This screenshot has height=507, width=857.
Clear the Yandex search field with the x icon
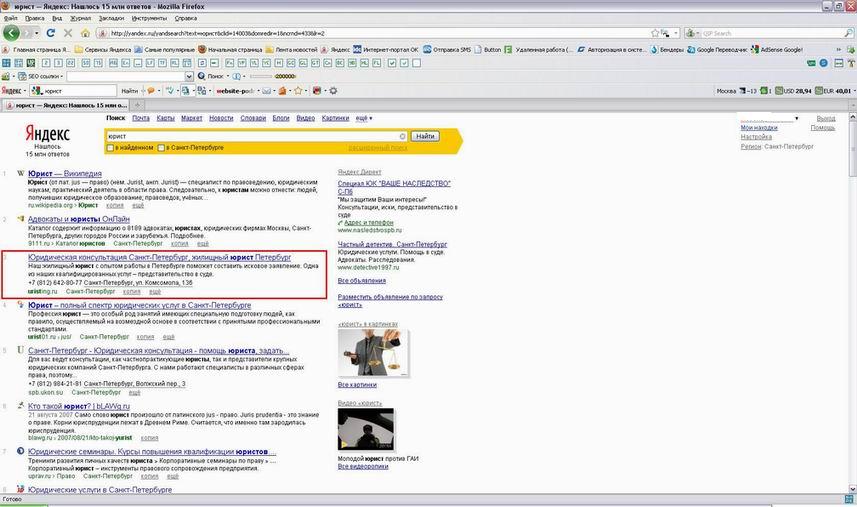tap(402, 136)
